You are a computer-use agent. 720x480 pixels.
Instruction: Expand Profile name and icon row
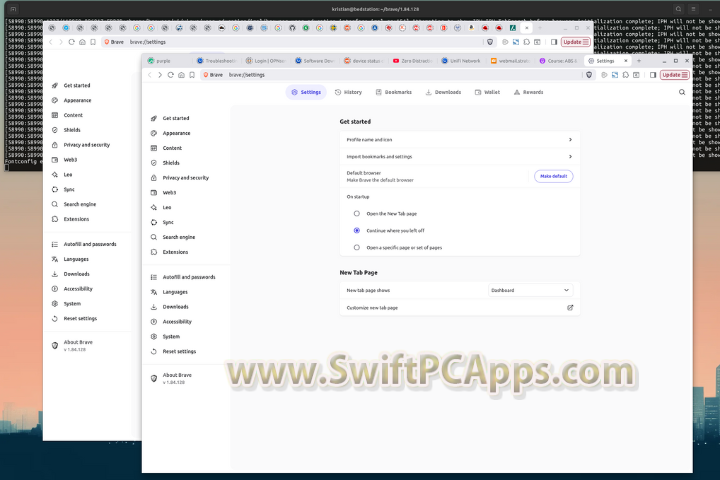tap(459, 140)
